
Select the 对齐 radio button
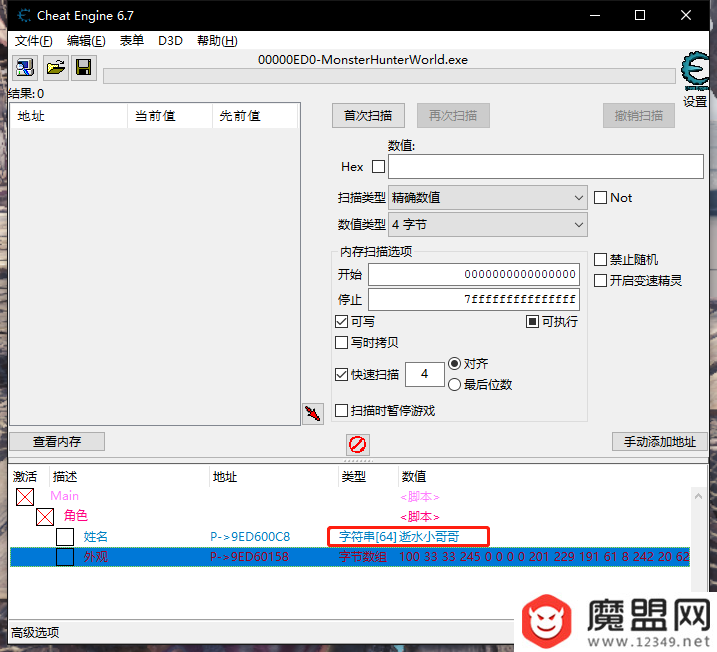[454, 363]
